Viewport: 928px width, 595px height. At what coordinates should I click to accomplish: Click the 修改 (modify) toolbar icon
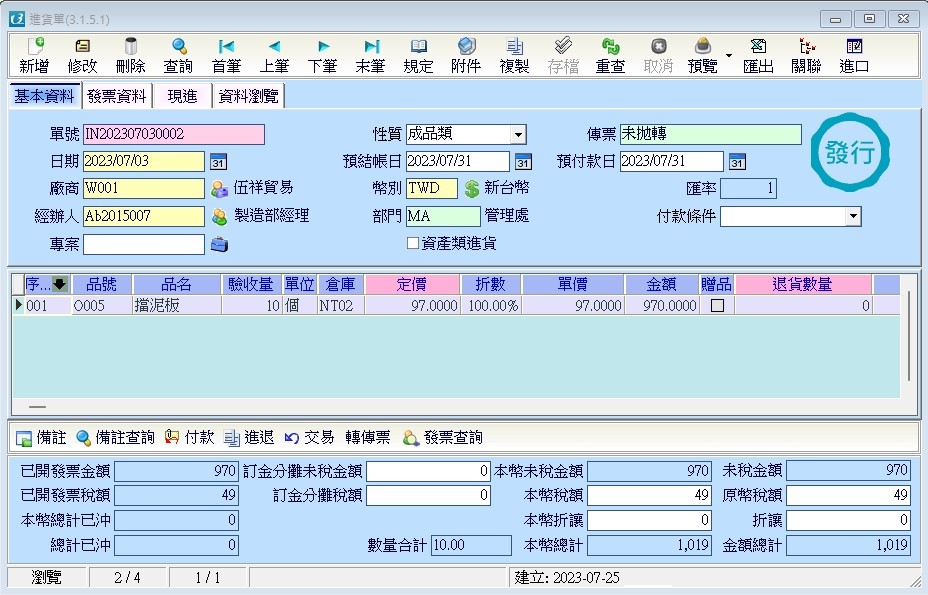pos(82,56)
